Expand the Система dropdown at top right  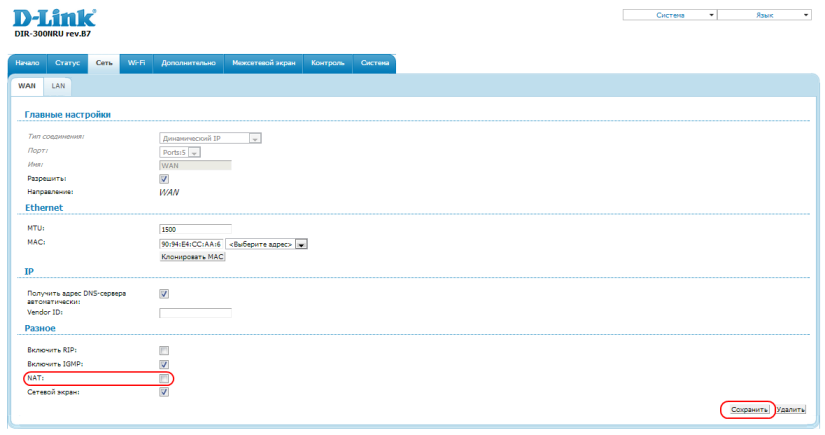[670, 15]
